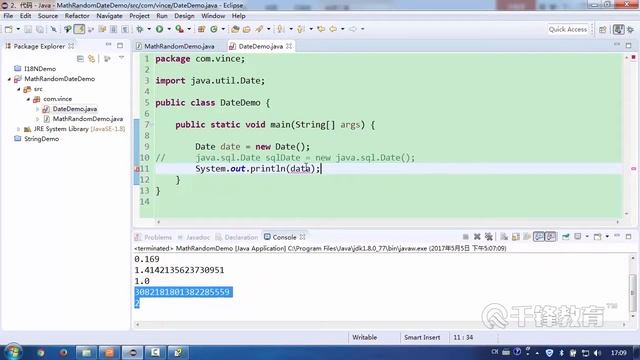
Task: Click the Console Terminate square icon
Action: coord(465,237)
